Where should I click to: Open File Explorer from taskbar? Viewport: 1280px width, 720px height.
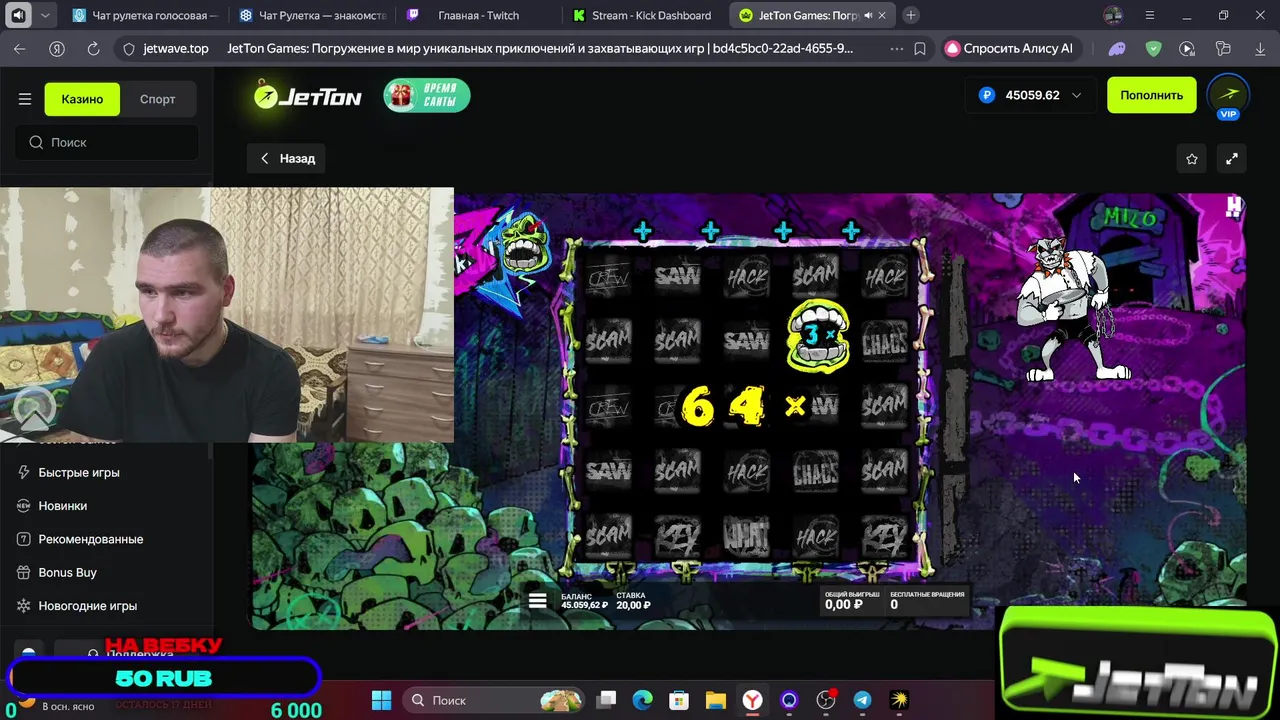715,700
